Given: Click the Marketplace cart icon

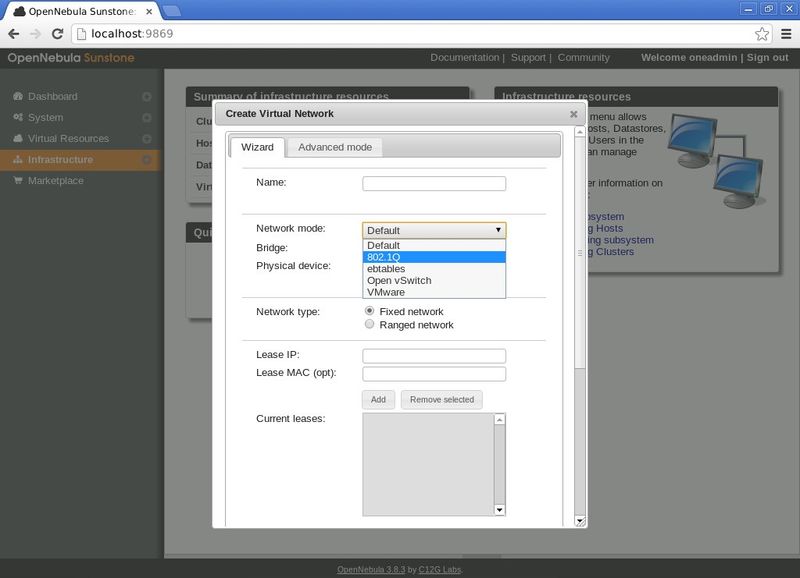Looking at the screenshot, I should 18,180.
